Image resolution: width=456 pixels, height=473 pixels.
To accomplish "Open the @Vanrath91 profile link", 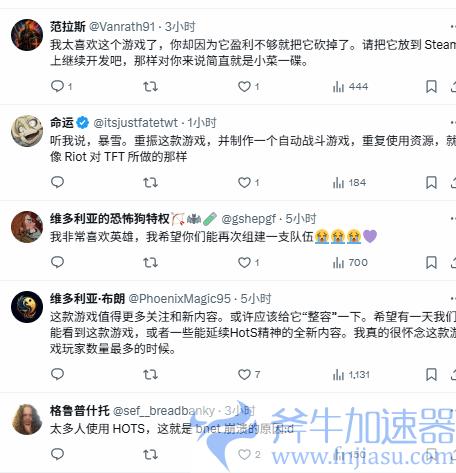I will [122, 27].
